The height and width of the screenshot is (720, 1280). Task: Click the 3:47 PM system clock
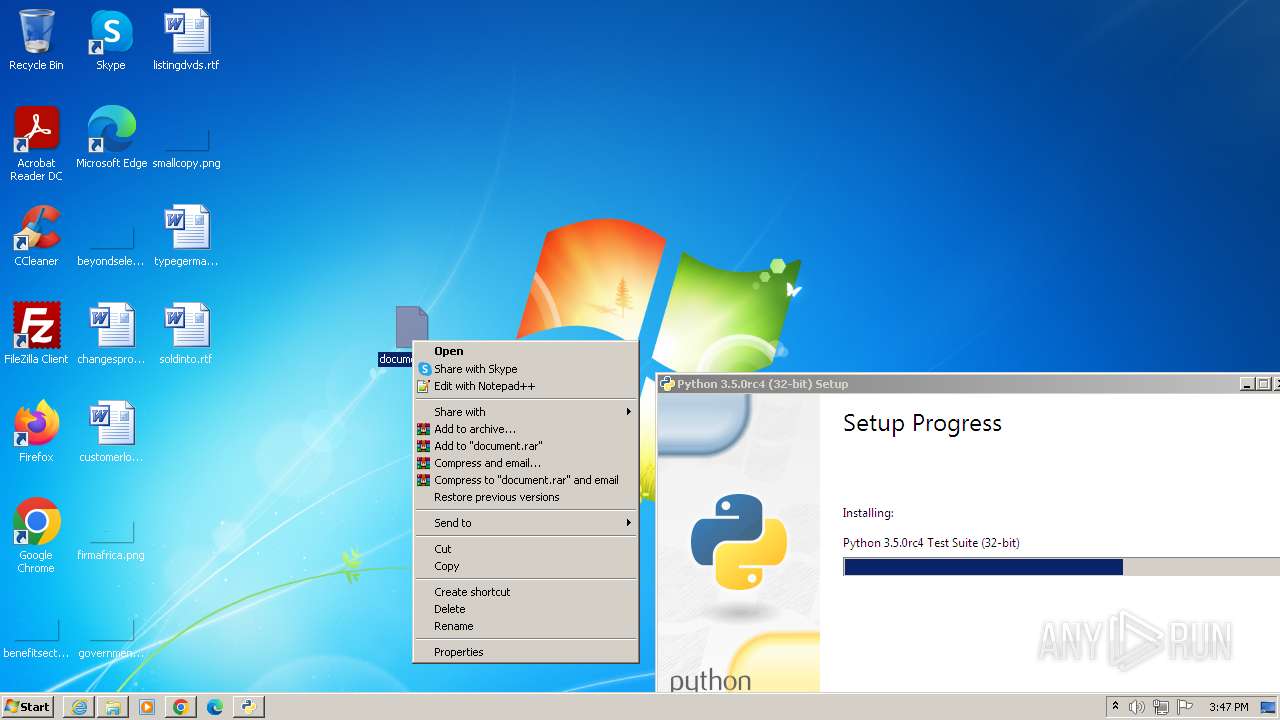tap(1228, 707)
